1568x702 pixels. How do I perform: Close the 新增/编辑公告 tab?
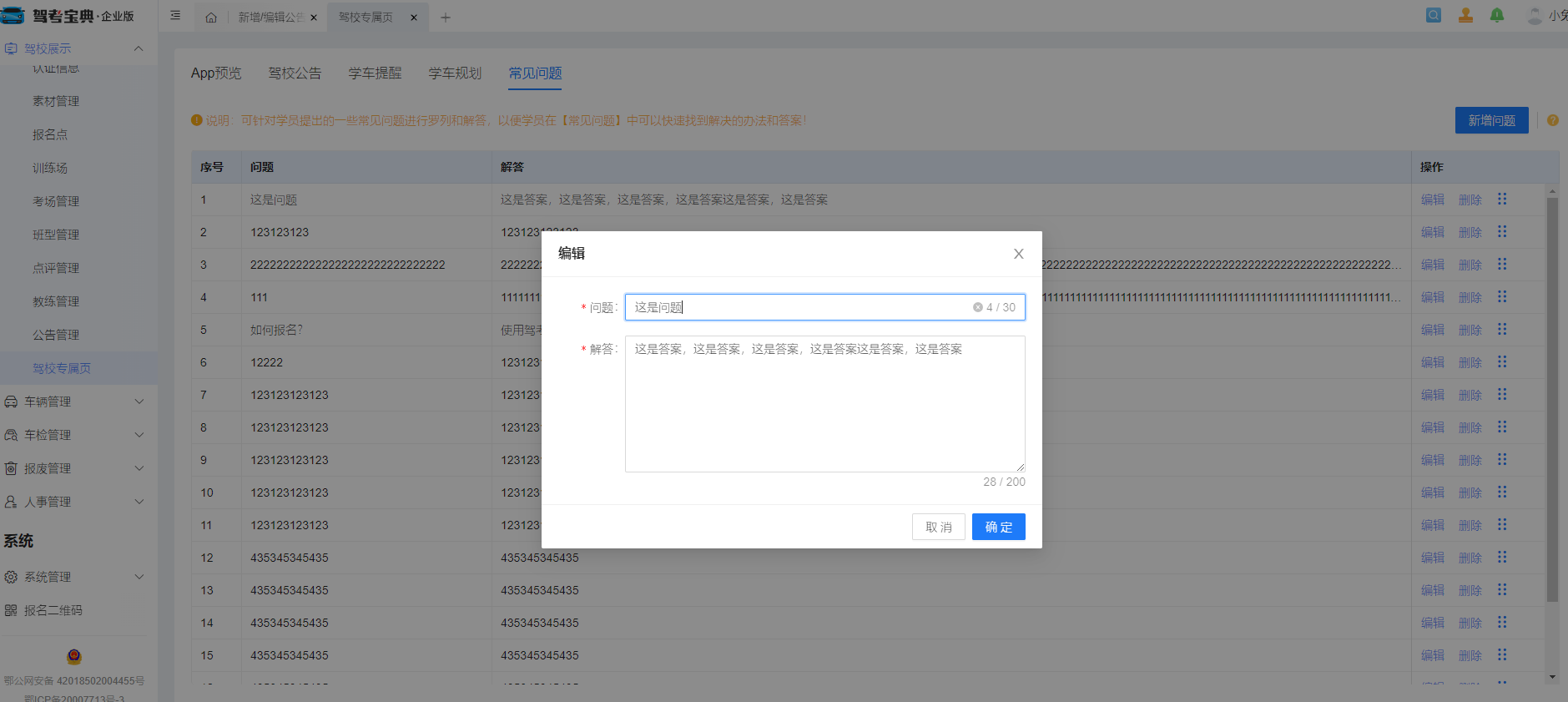(314, 18)
